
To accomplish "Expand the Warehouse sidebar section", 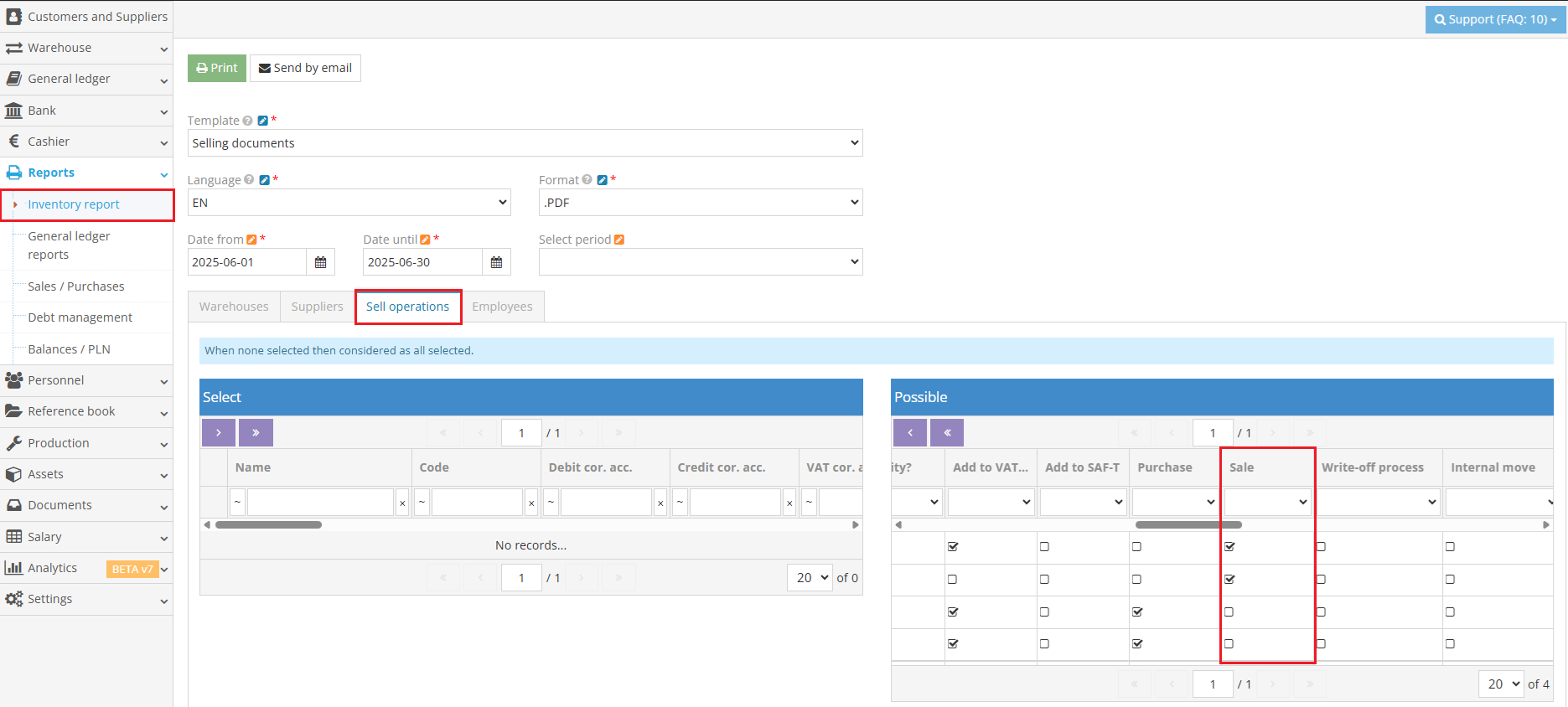I will point(86,48).
